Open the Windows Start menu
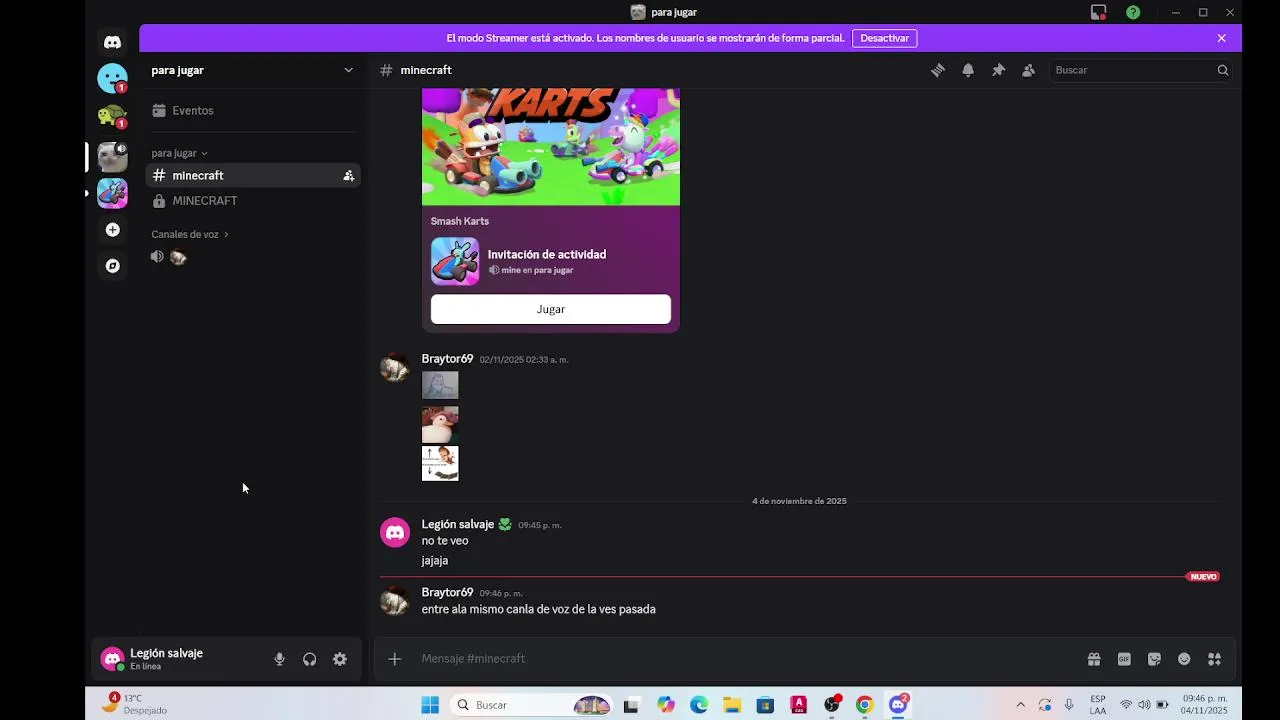Image resolution: width=1280 pixels, height=720 pixels. coord(430,705)
